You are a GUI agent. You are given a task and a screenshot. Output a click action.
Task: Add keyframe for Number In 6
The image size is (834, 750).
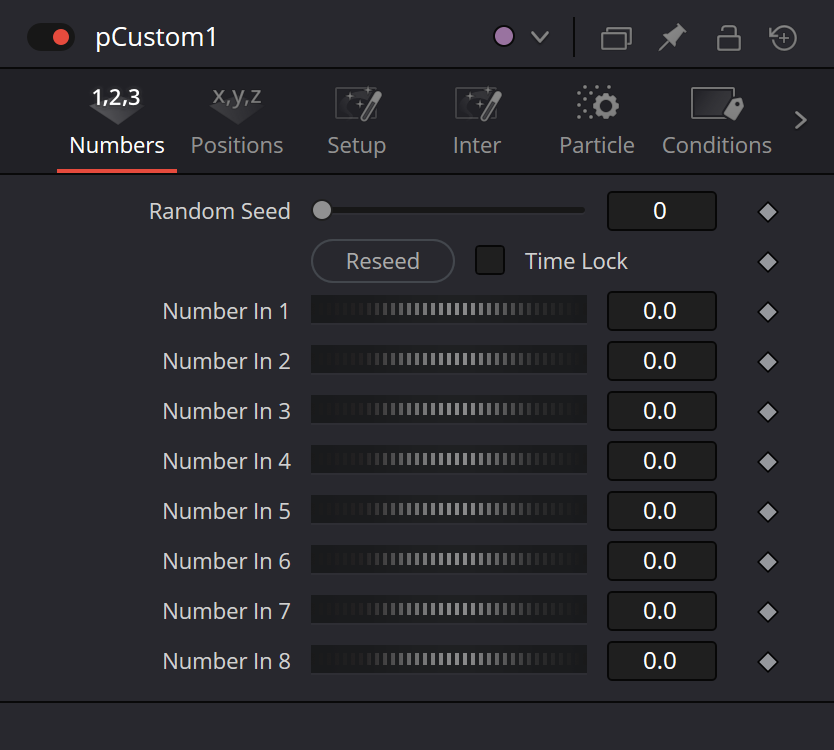[768, 562]
